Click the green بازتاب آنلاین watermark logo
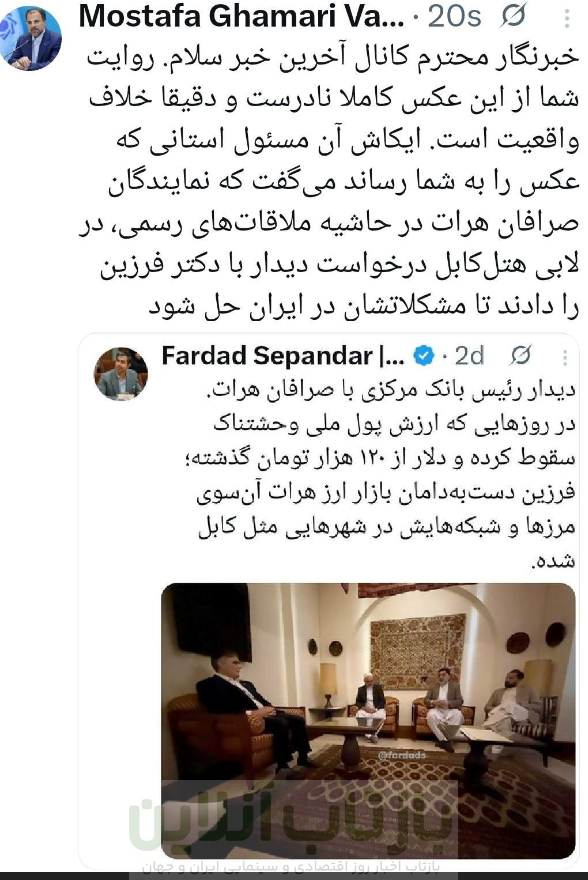588x880 pixels. (292, 818)
